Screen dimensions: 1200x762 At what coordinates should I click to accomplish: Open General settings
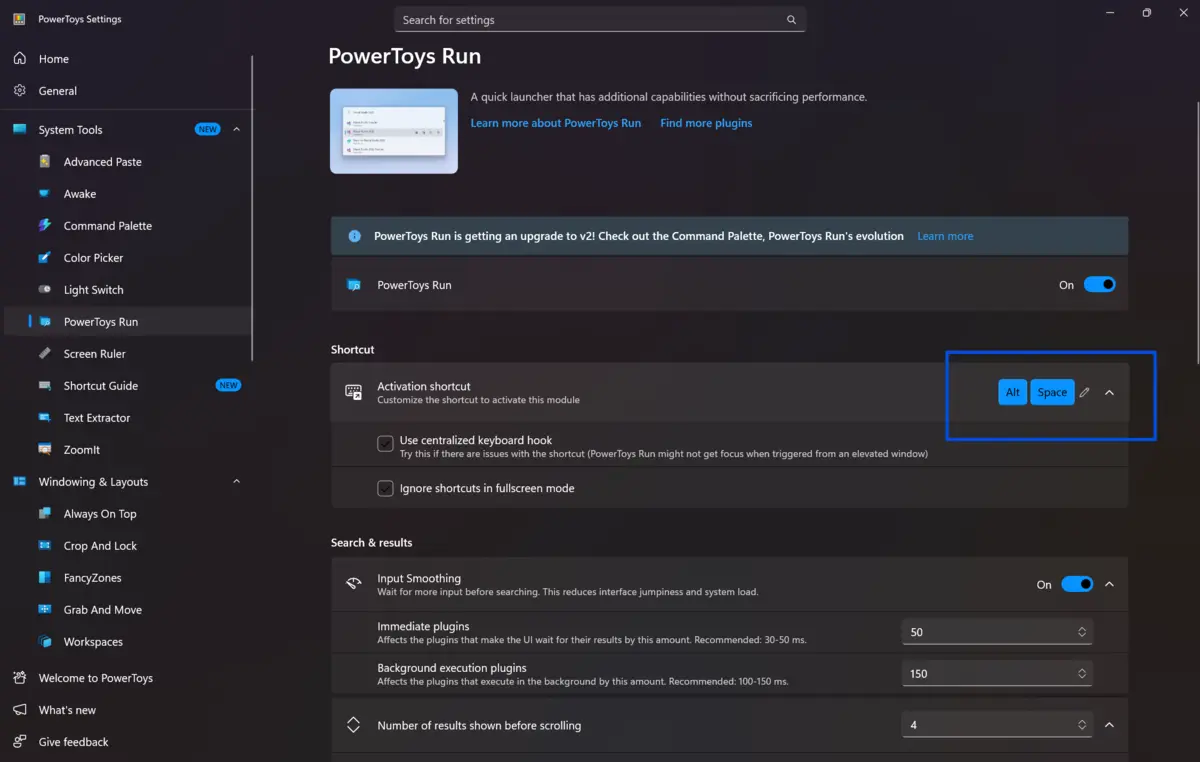click(x=57, y=91)
